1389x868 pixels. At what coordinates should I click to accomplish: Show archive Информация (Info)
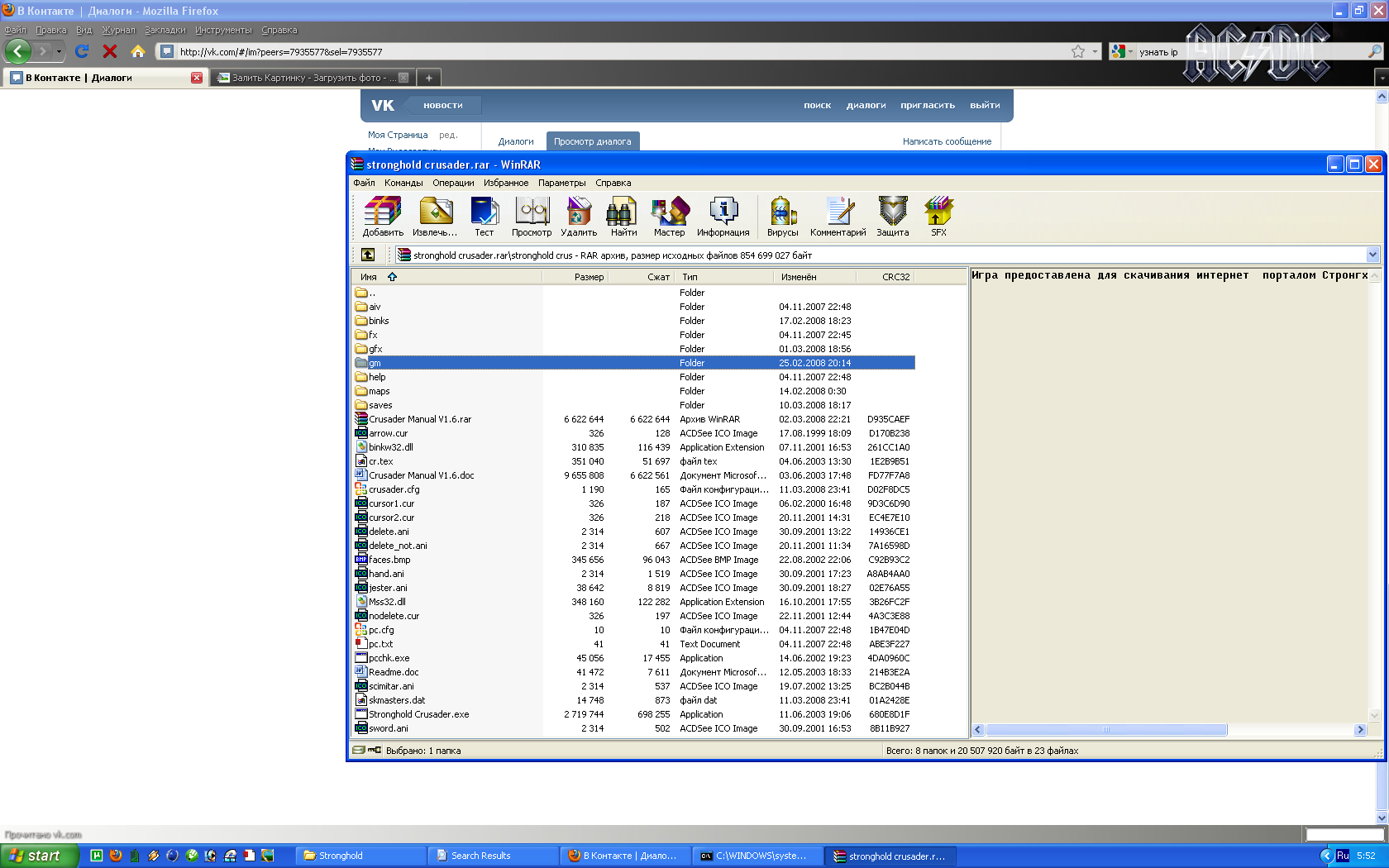click(723, 217)
